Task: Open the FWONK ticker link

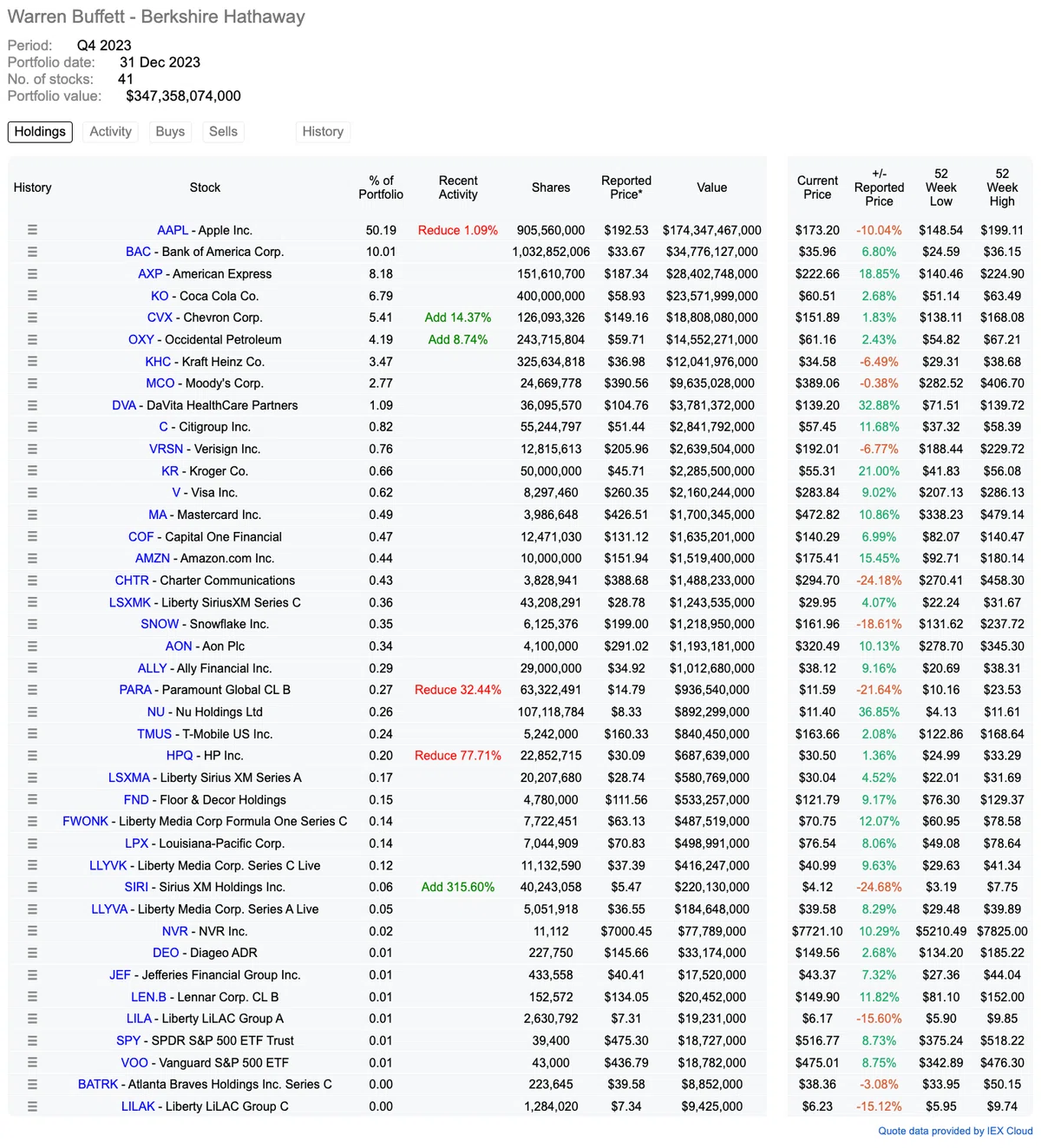Action: [x=85, y=821]
